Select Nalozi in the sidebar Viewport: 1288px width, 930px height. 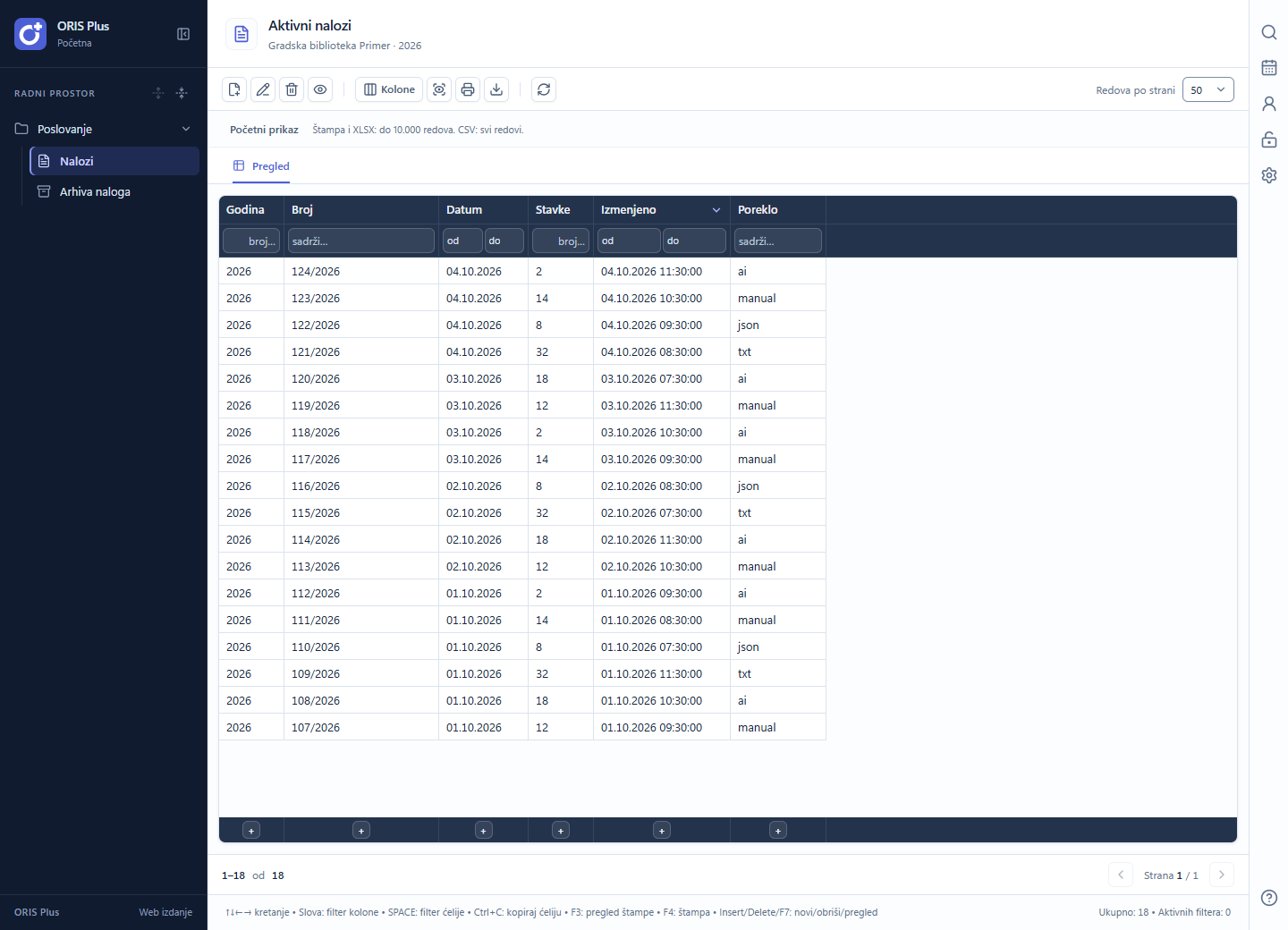coord(114,161)
